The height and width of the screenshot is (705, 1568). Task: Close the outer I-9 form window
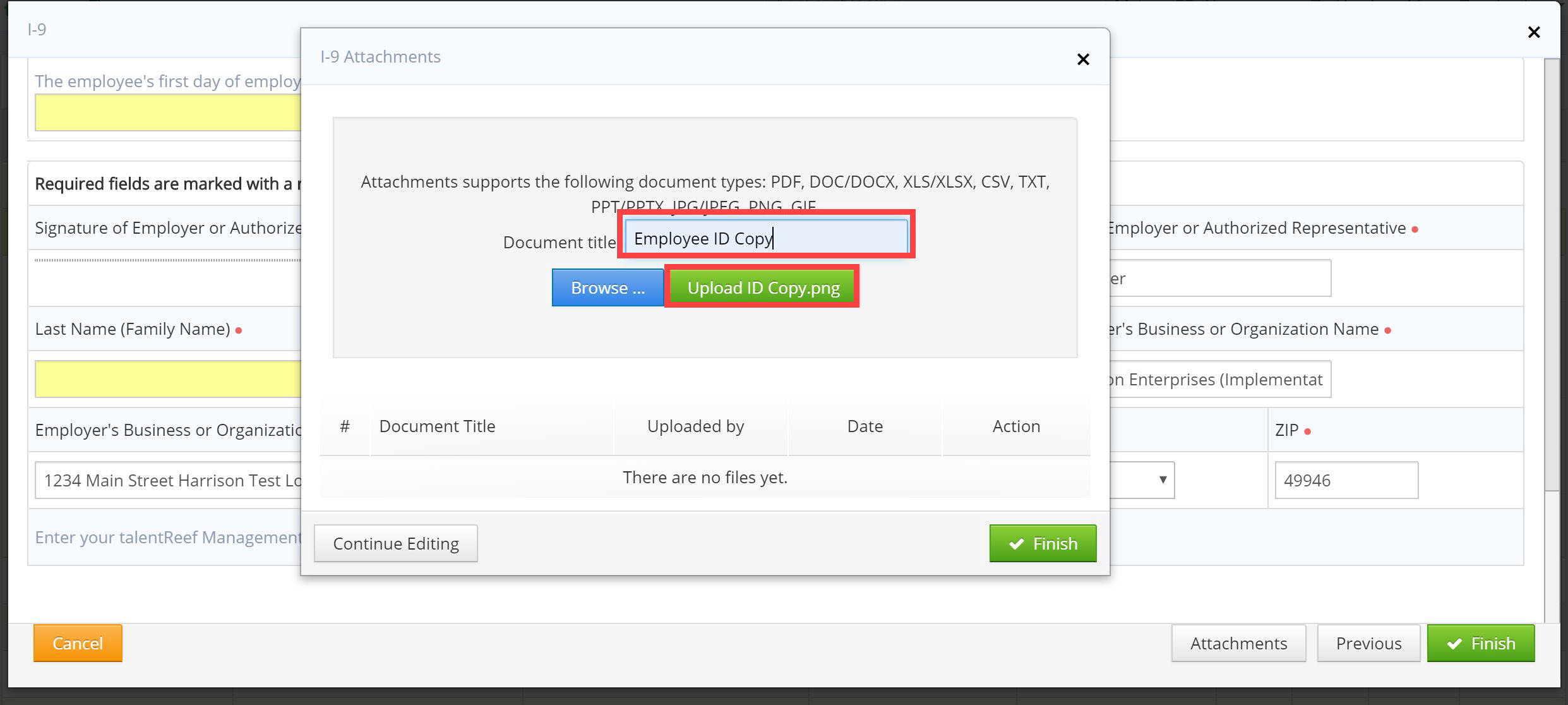(x=1533, y=32)
